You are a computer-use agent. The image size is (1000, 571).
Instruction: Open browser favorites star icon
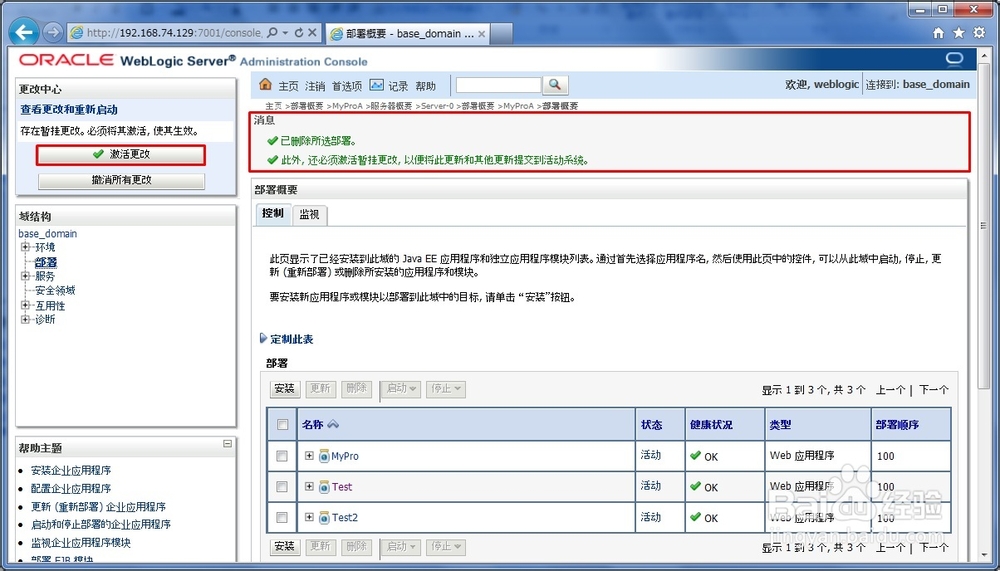pos(959,33)
